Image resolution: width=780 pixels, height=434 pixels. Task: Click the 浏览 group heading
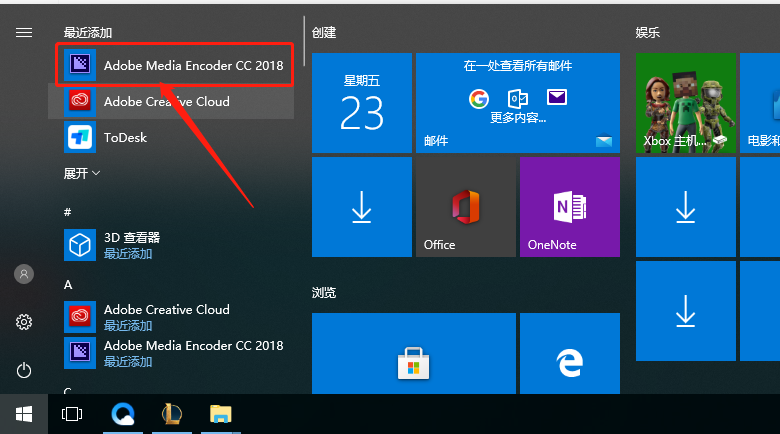coord(324,293)
